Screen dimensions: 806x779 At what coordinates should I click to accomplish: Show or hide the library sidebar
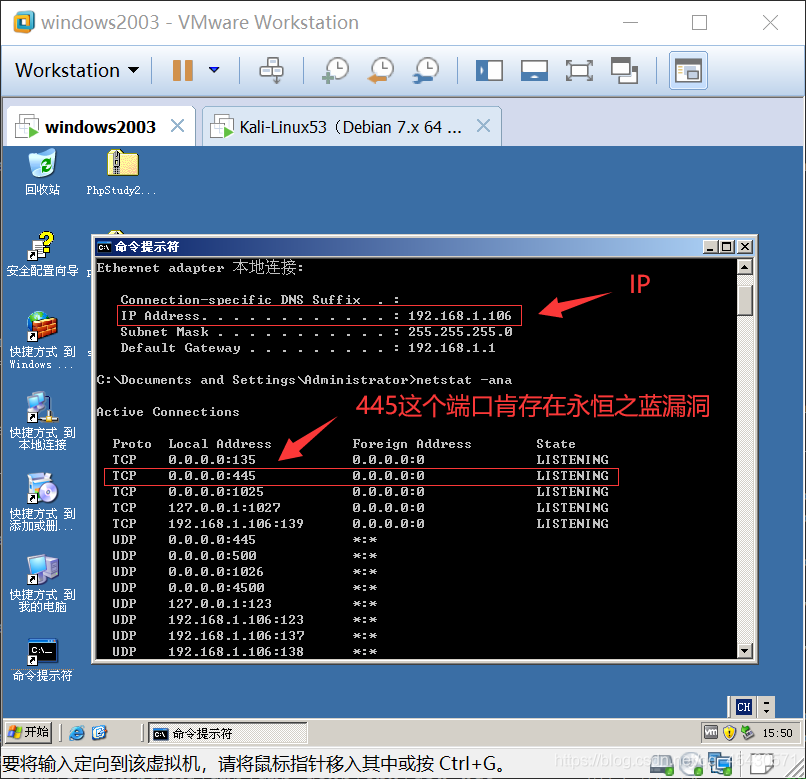(489, 70)
